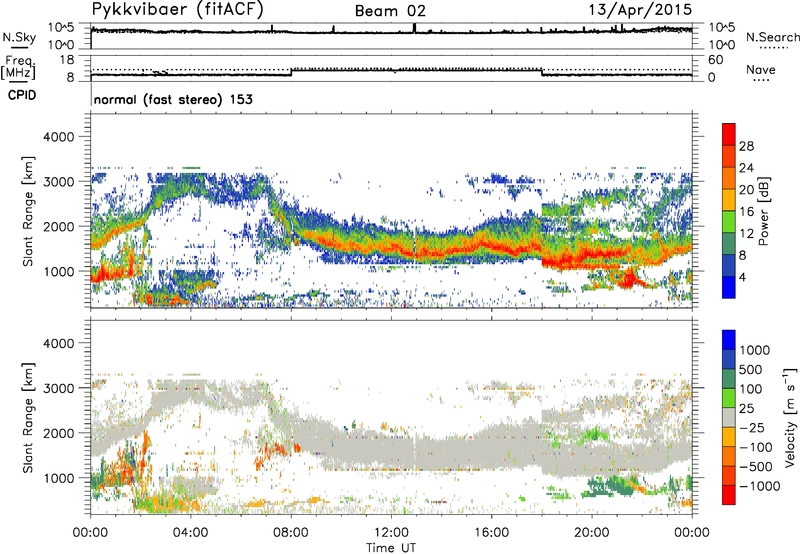The width and height of the screenshot is (800, 554).
Task: Click the 'Velocity [m s-1]' colorbar label
Action: [790, 417]
